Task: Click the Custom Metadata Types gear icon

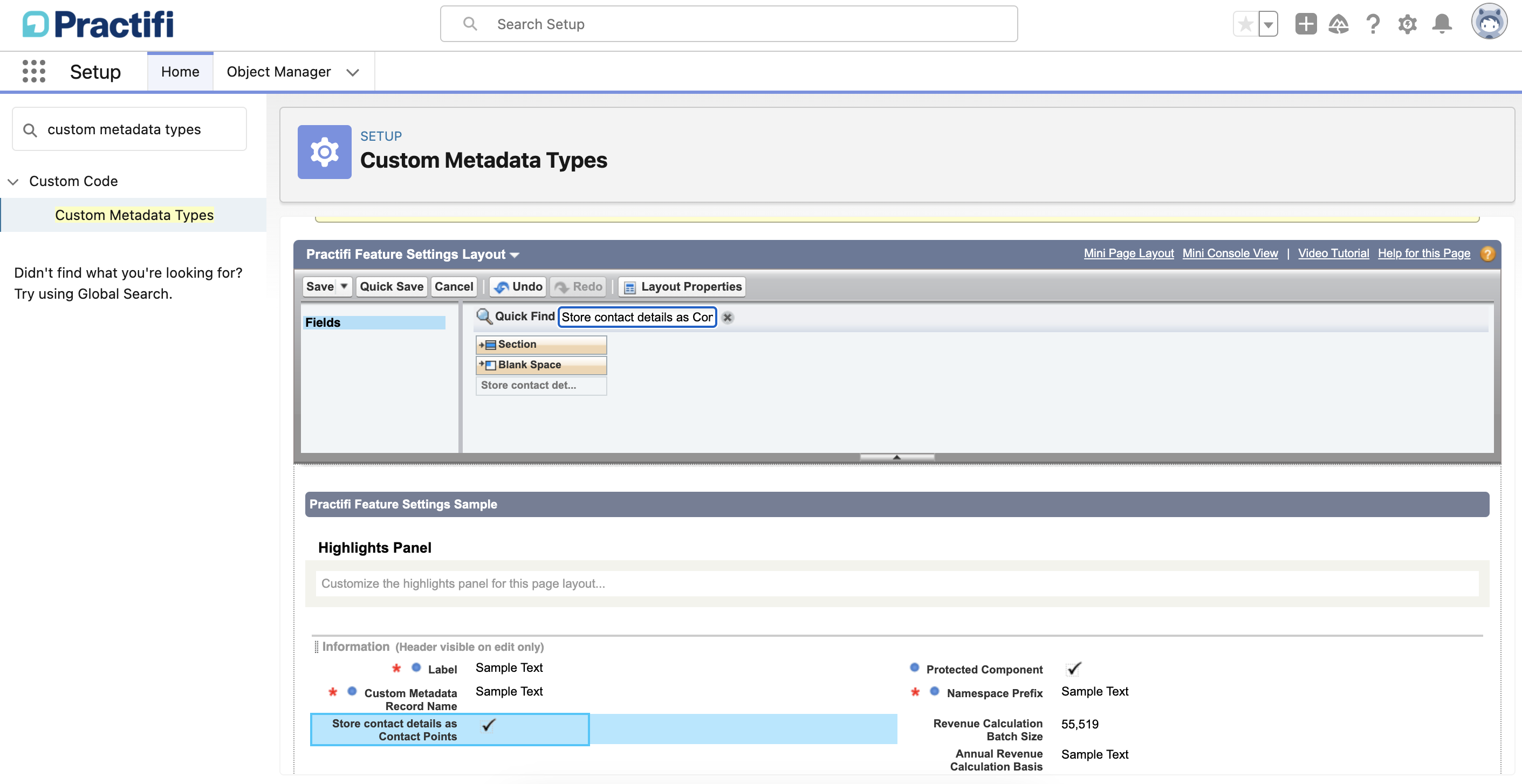Action: pyautogui.click(x=324, y=152)
